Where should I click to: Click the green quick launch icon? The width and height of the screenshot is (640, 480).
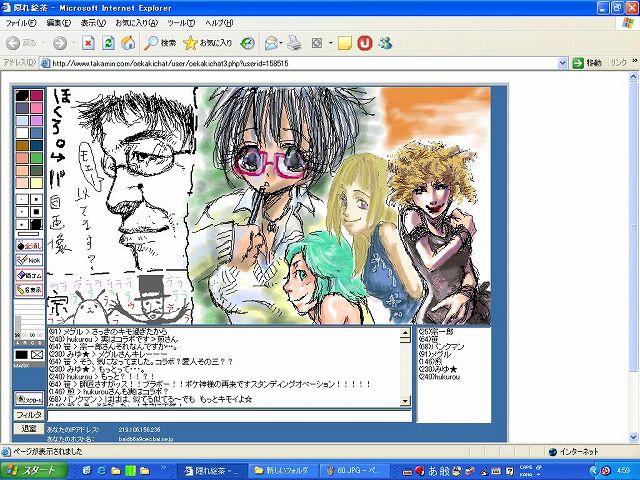click(x=130, y=471)
